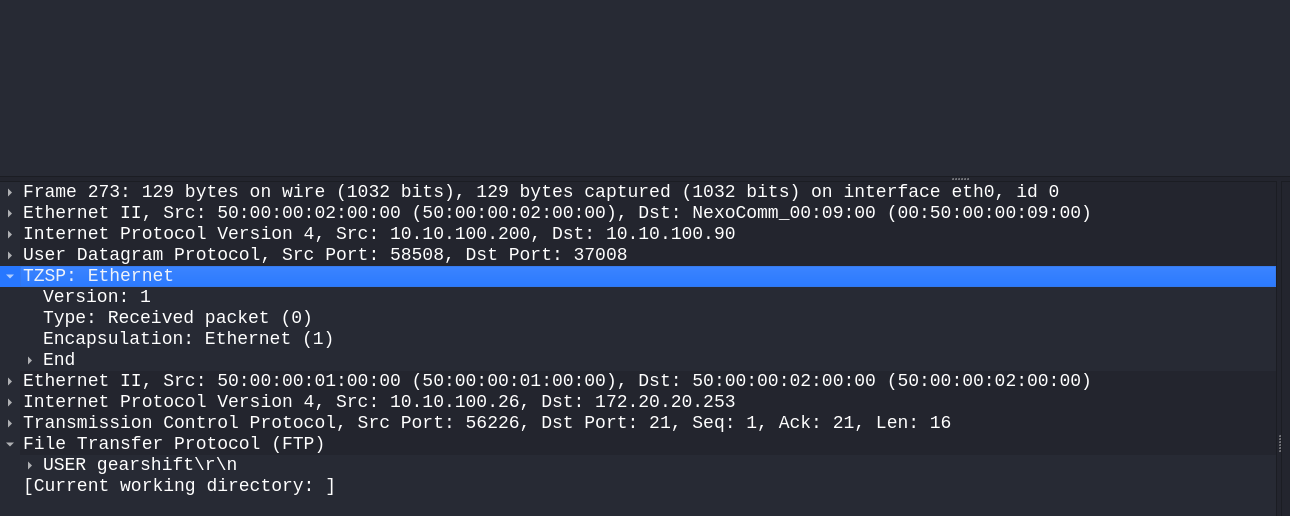1290x516 pixels.
Task: Expand Internet Protocol Src 10.10.100.26 row
Action: 10,402
